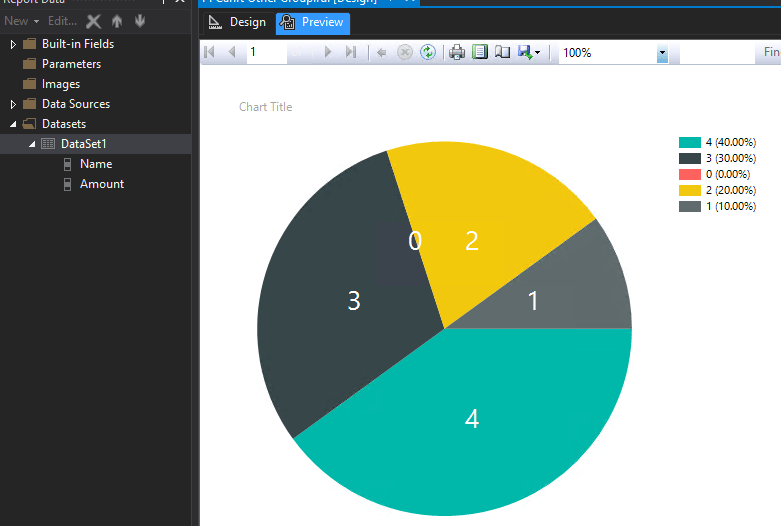The image size is (781, 526).
Task: Toggle print layout view
Action: pyautogui.click(x=480, y=52)
